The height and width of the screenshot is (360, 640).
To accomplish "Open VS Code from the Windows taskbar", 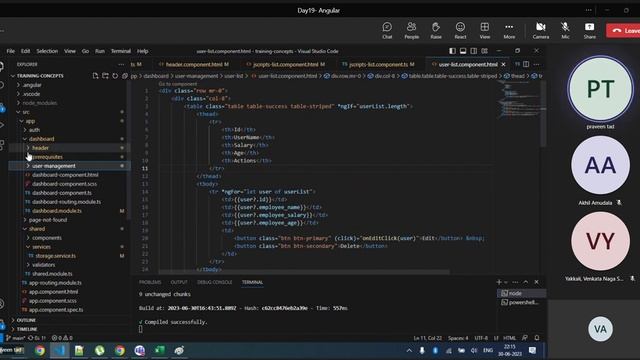I will pyautogui.click(x=60, y=350).
